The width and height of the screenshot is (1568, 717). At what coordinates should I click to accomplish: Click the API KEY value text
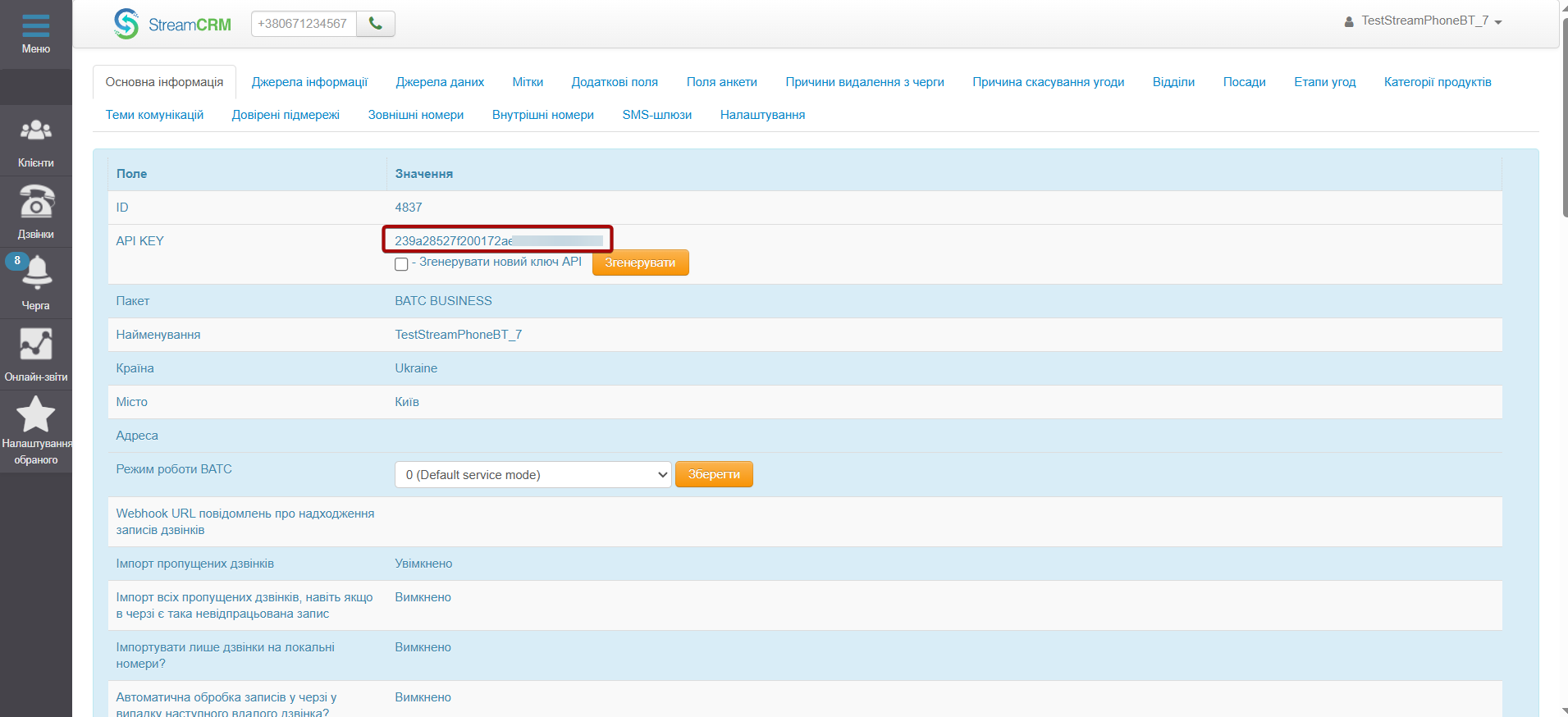coord(498,240)
